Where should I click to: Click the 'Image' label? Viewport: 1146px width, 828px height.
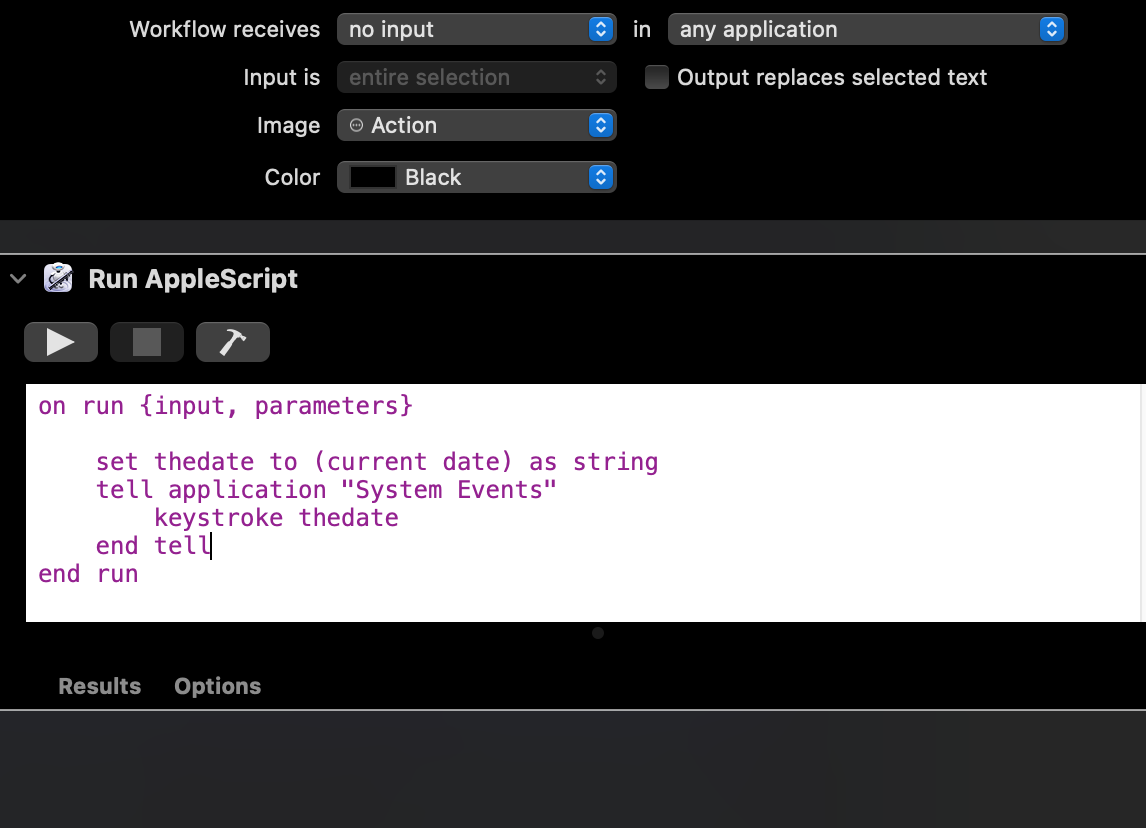(288, 126)
